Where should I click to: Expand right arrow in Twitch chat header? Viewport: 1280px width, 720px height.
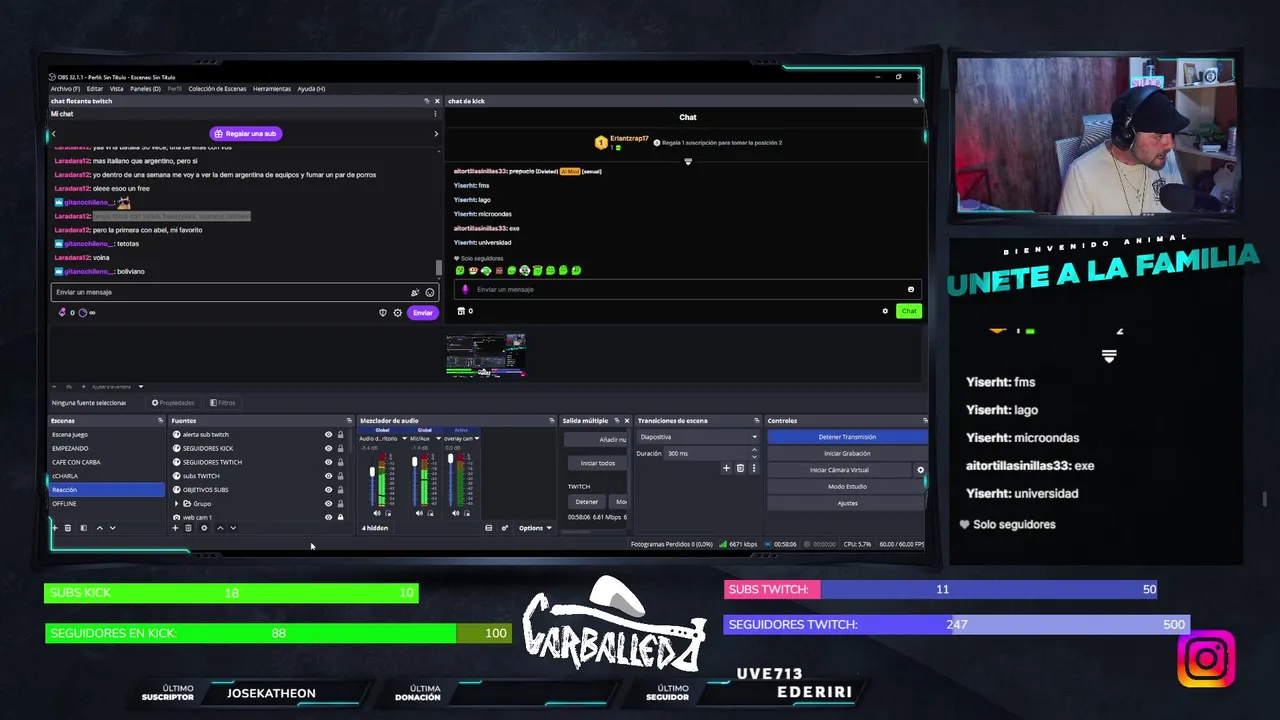click(x=435, y=134)
